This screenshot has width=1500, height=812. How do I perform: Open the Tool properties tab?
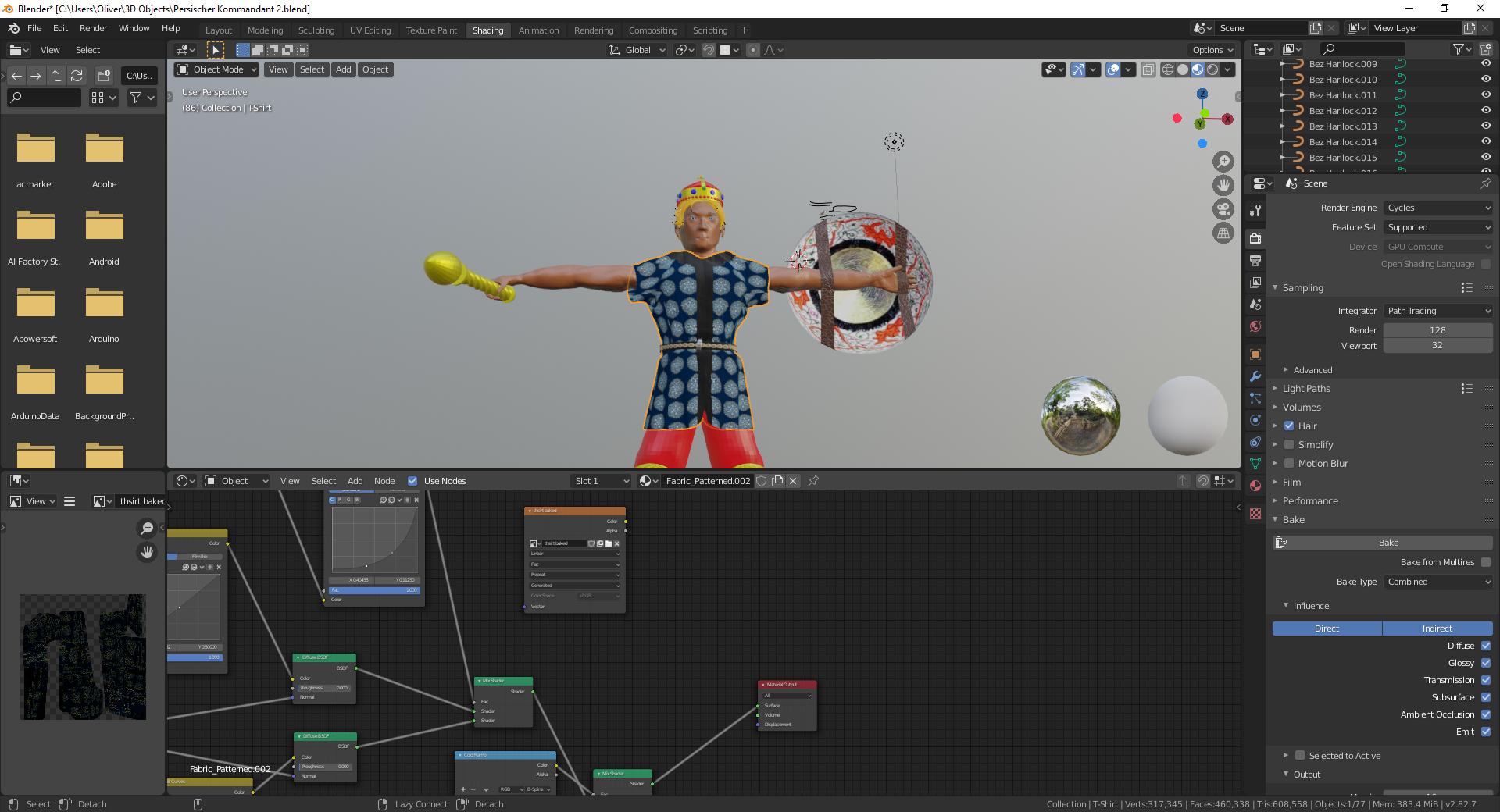[1255, 211]
